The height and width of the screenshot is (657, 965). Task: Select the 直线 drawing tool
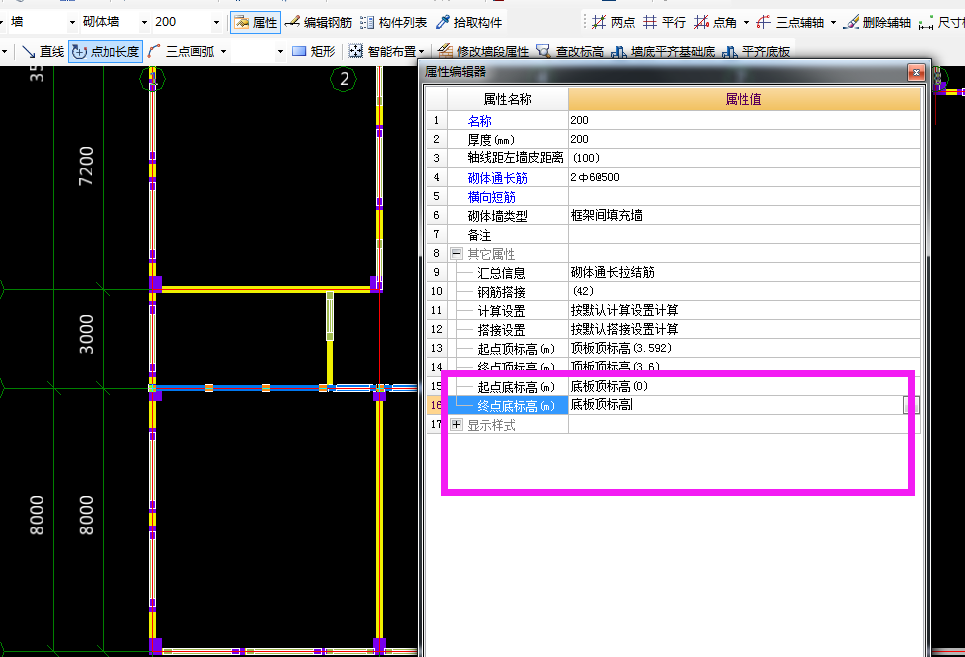(42, 52)
